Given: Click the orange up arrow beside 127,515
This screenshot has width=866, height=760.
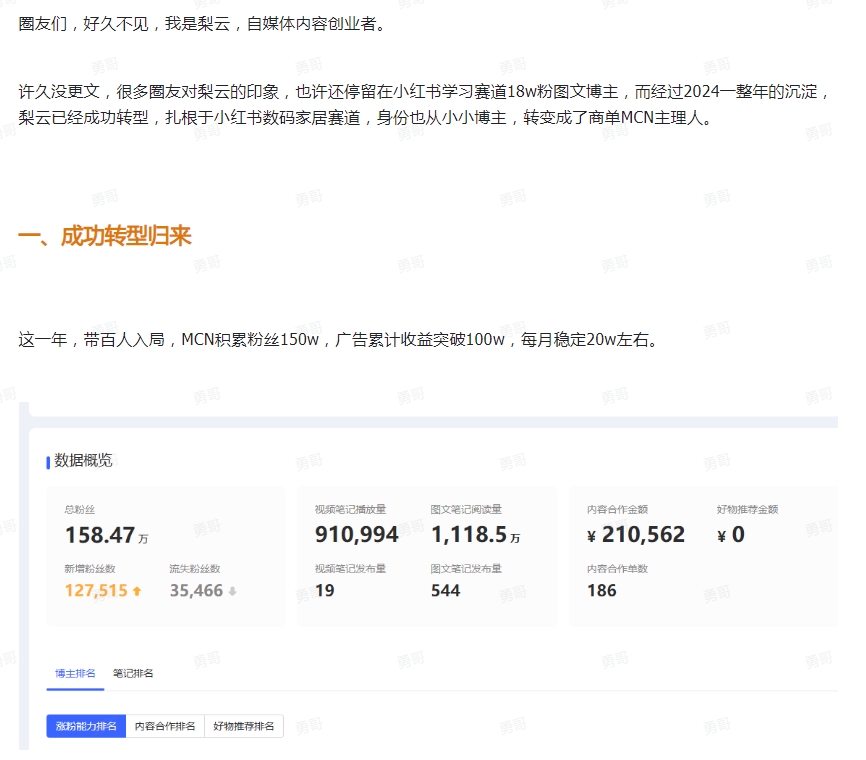Looking at the screenshot, I should (x=137, y=591).
